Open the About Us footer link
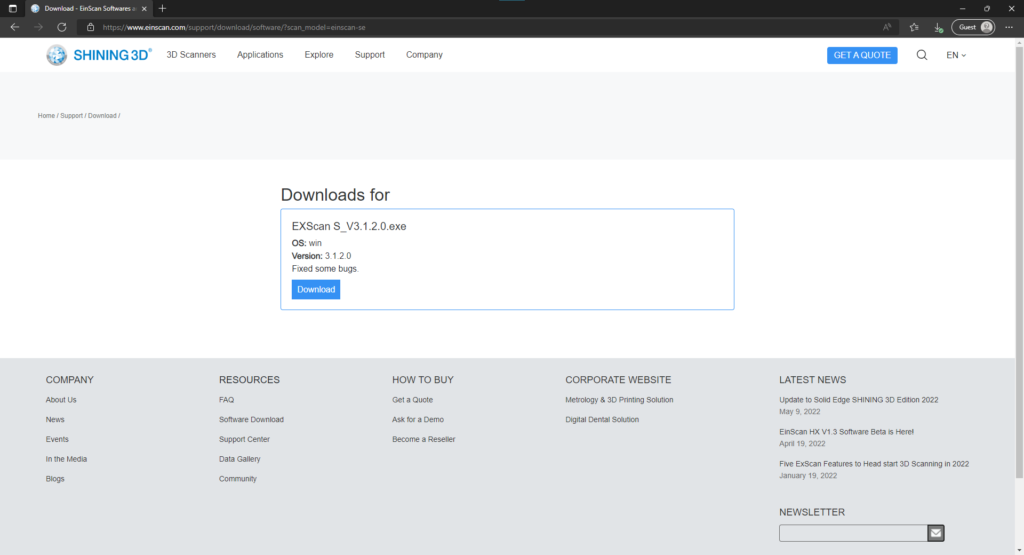Screen dimensions: 1024x555 [x=61, y=400]
